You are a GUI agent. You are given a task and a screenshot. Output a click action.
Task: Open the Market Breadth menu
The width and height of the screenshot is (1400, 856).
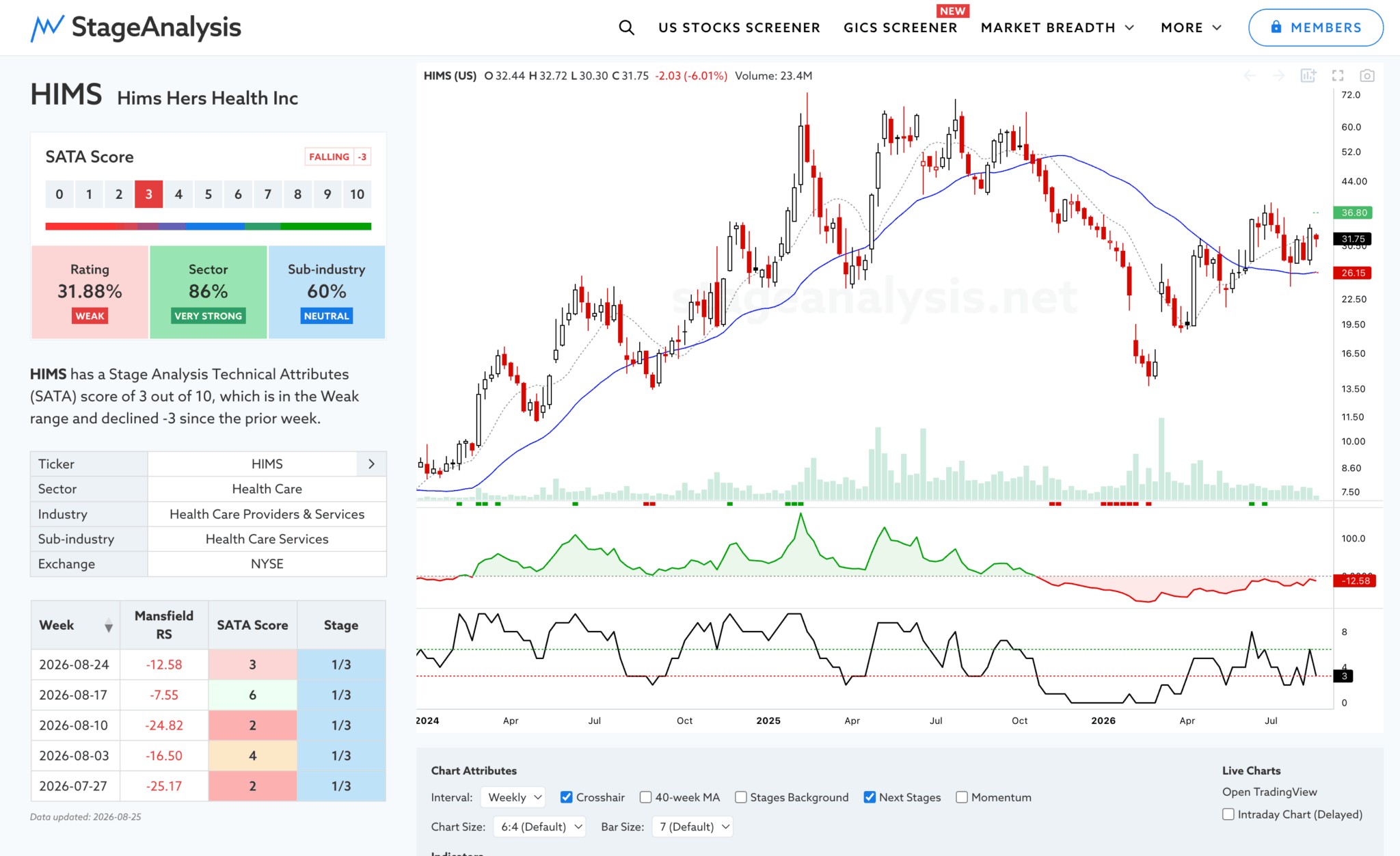tap(1058, 27)
